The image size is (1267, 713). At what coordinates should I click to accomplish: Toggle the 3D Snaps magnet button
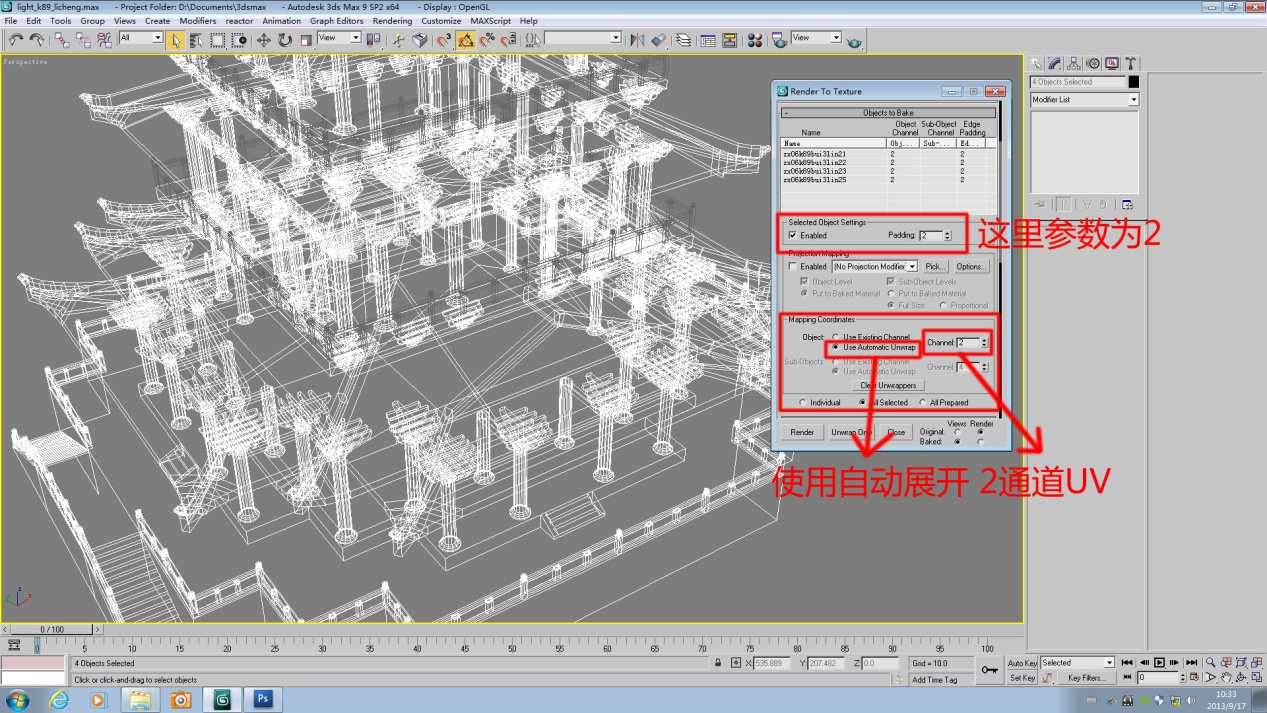pos(444,40)
